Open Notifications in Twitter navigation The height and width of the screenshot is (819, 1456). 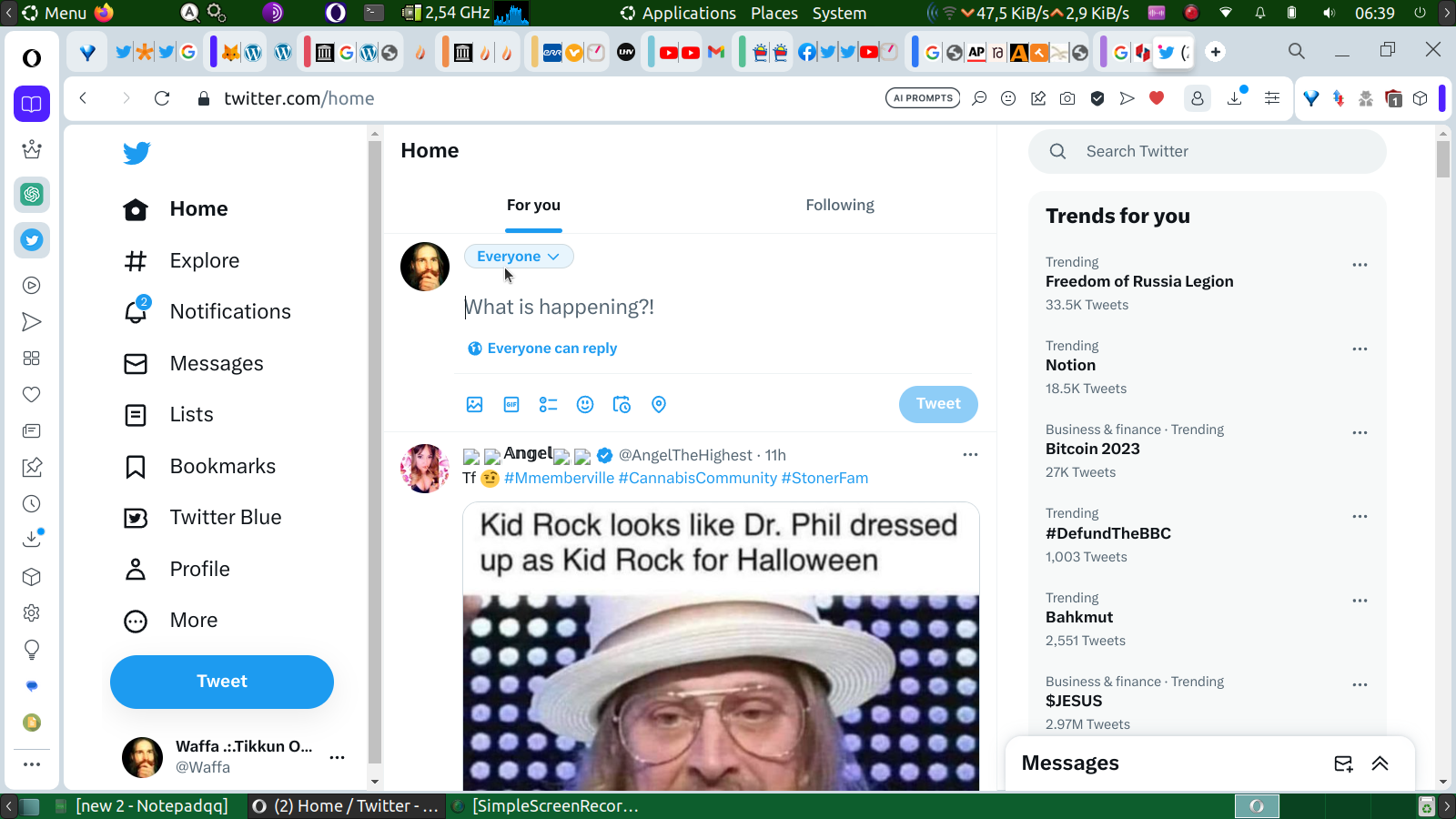(x=207, y=312)
